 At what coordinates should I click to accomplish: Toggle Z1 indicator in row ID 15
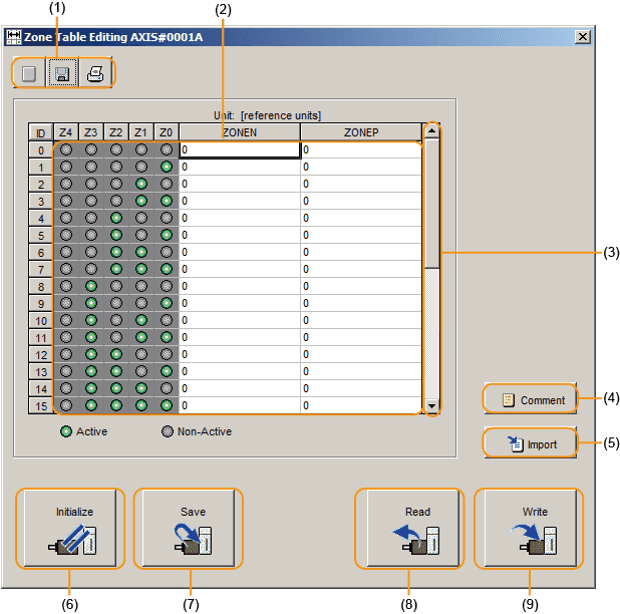pos(141,405)
